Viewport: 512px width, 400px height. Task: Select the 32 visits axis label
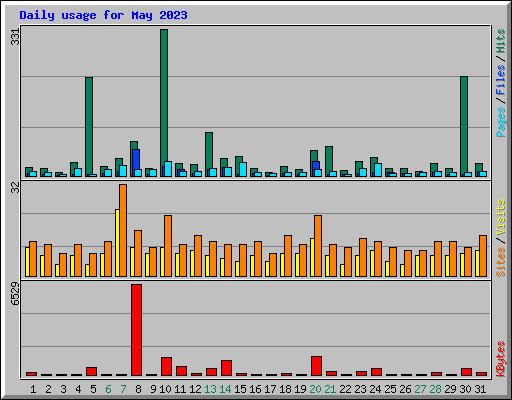[15, 188]
